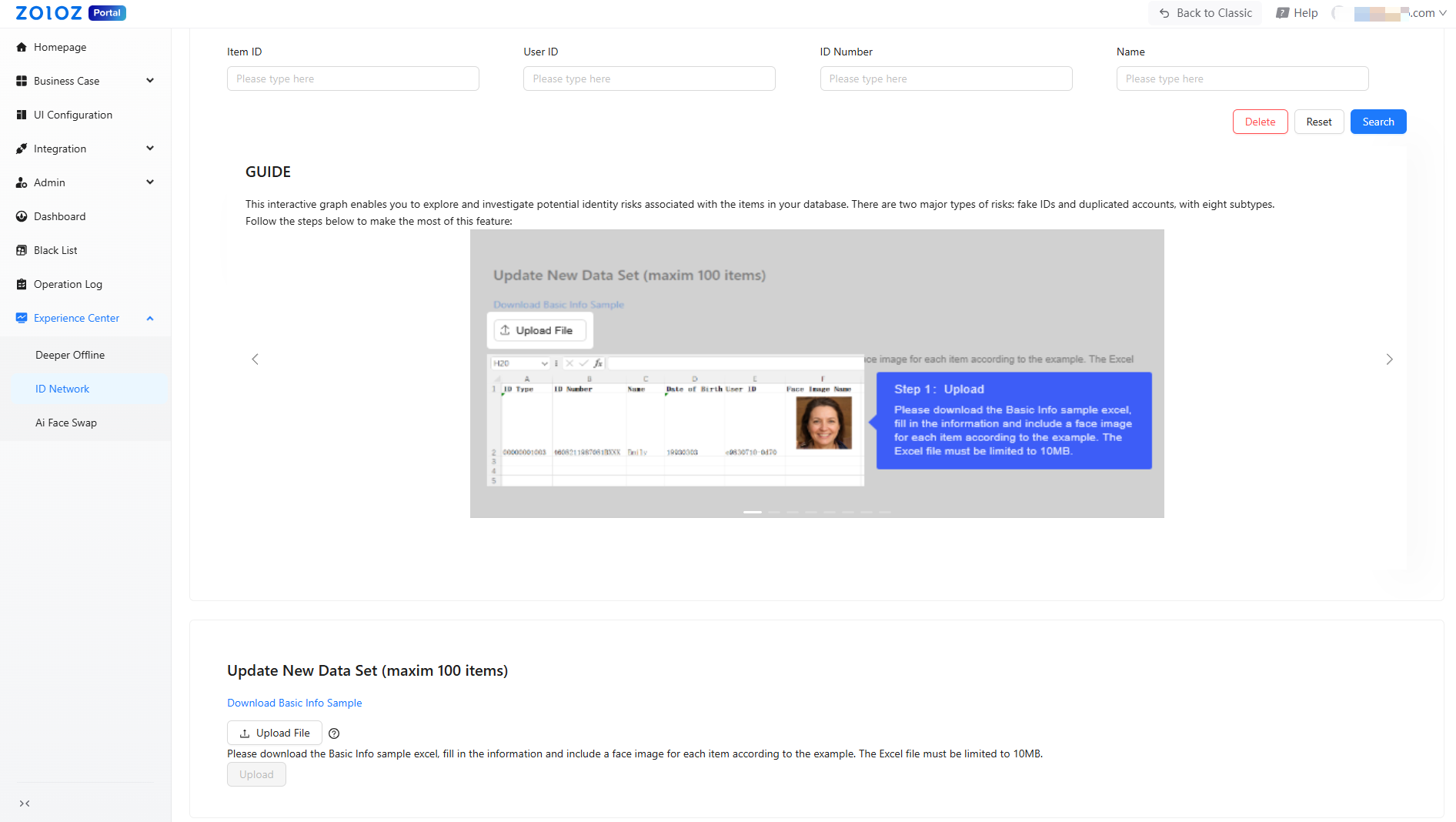Select the first carousel indicator dot
This screenshot has height=822, width=1456.
click(753, 512)
